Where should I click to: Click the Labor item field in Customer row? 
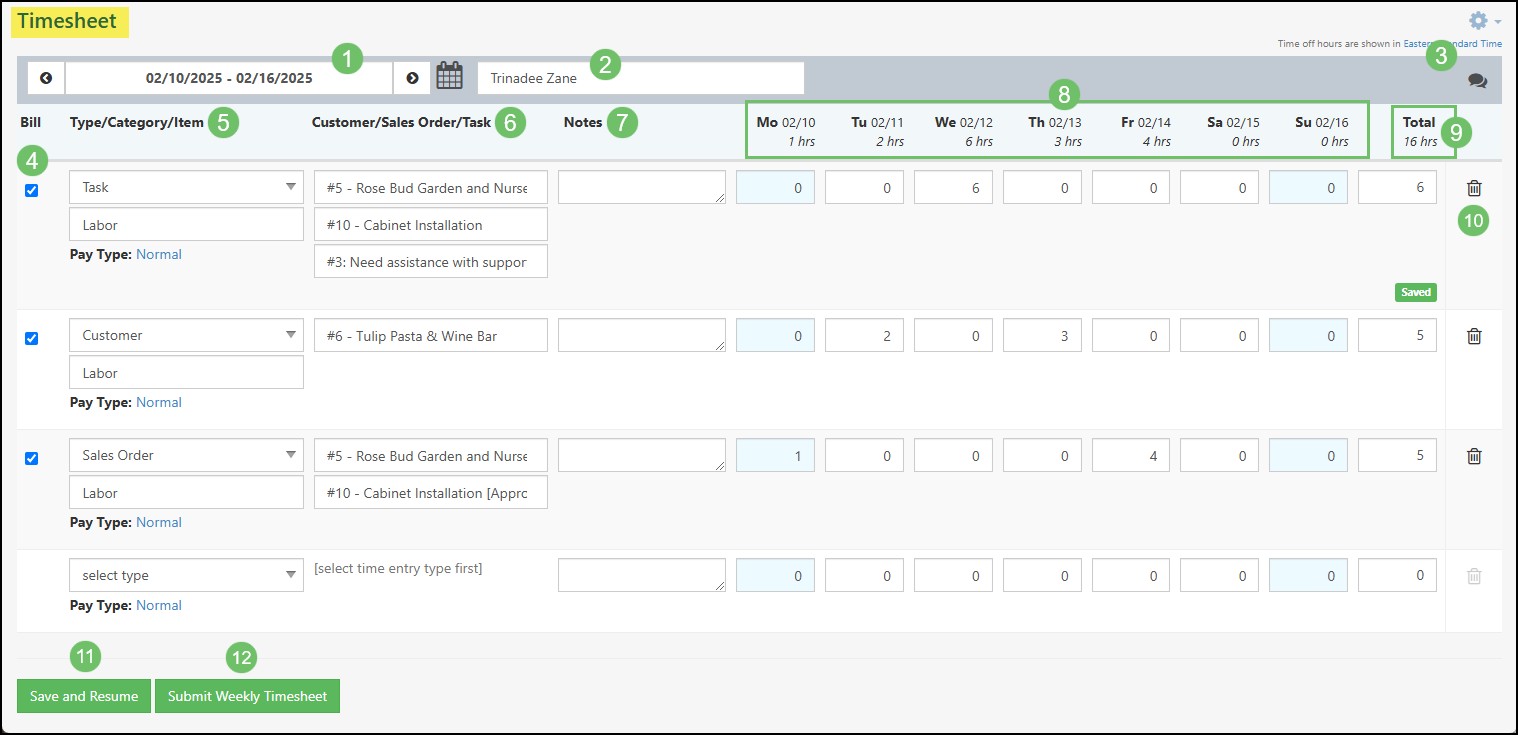pyautogui.click(x=186, y=373)
